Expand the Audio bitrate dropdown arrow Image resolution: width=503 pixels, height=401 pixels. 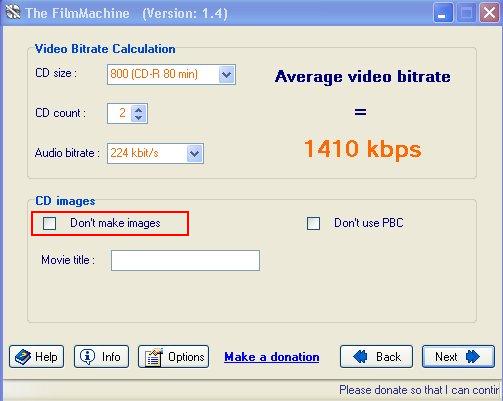(x=194, y=153)
